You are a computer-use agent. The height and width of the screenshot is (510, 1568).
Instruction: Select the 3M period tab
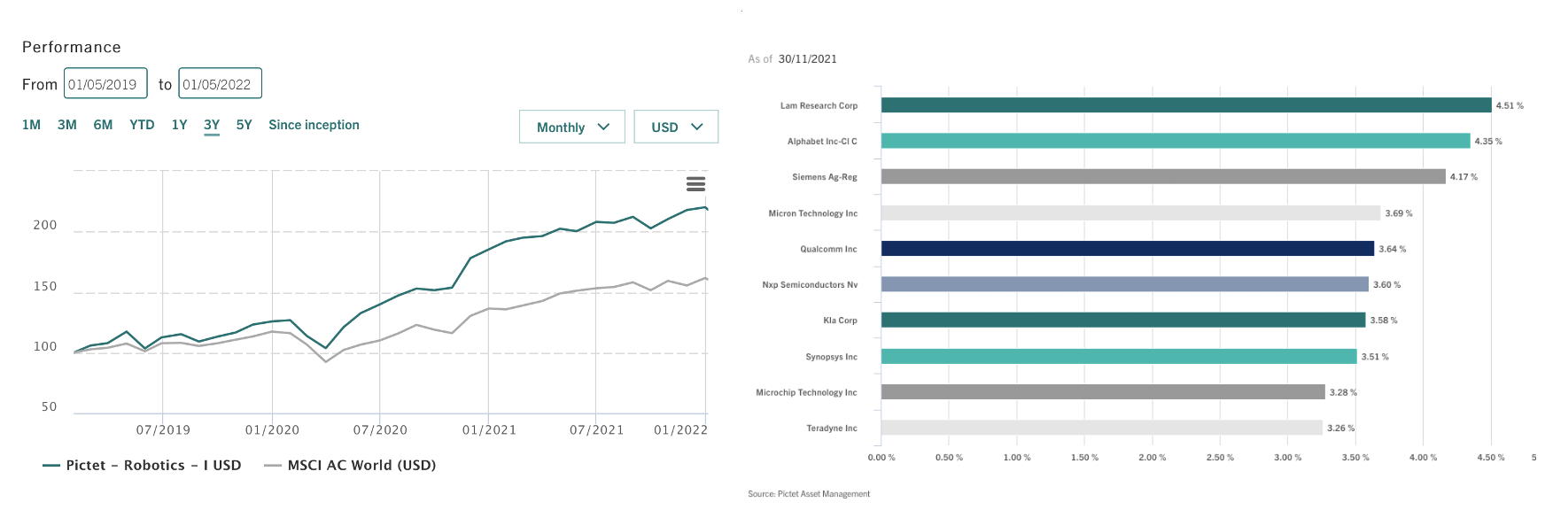[67, 125]
